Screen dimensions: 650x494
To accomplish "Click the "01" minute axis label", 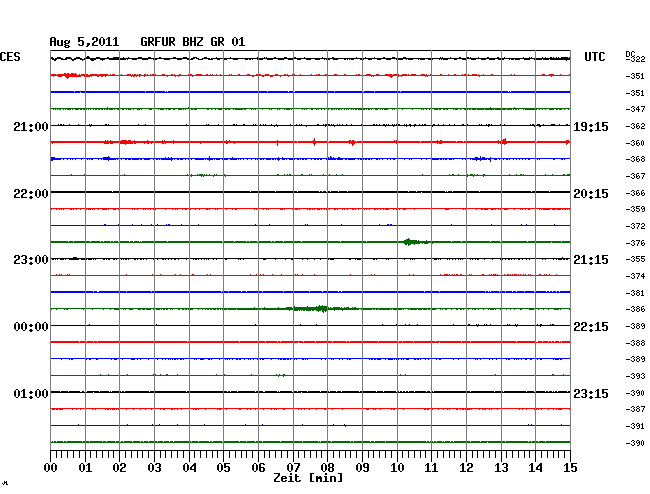I will pyautogui.click(x=85, y=468).
